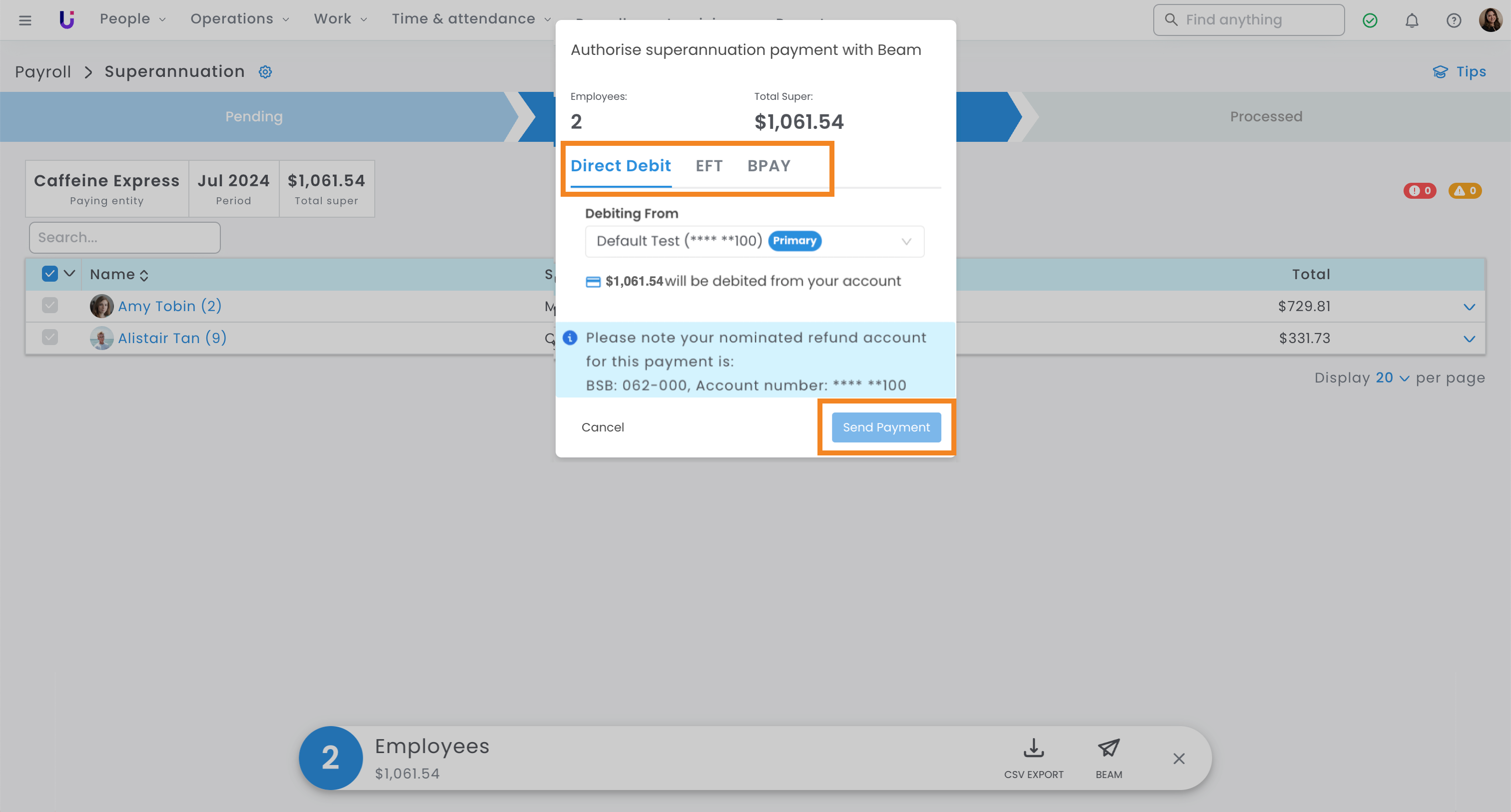Toggle Amy Tobin's row checkbox
Screen dimensions: 1511x812
50,306
